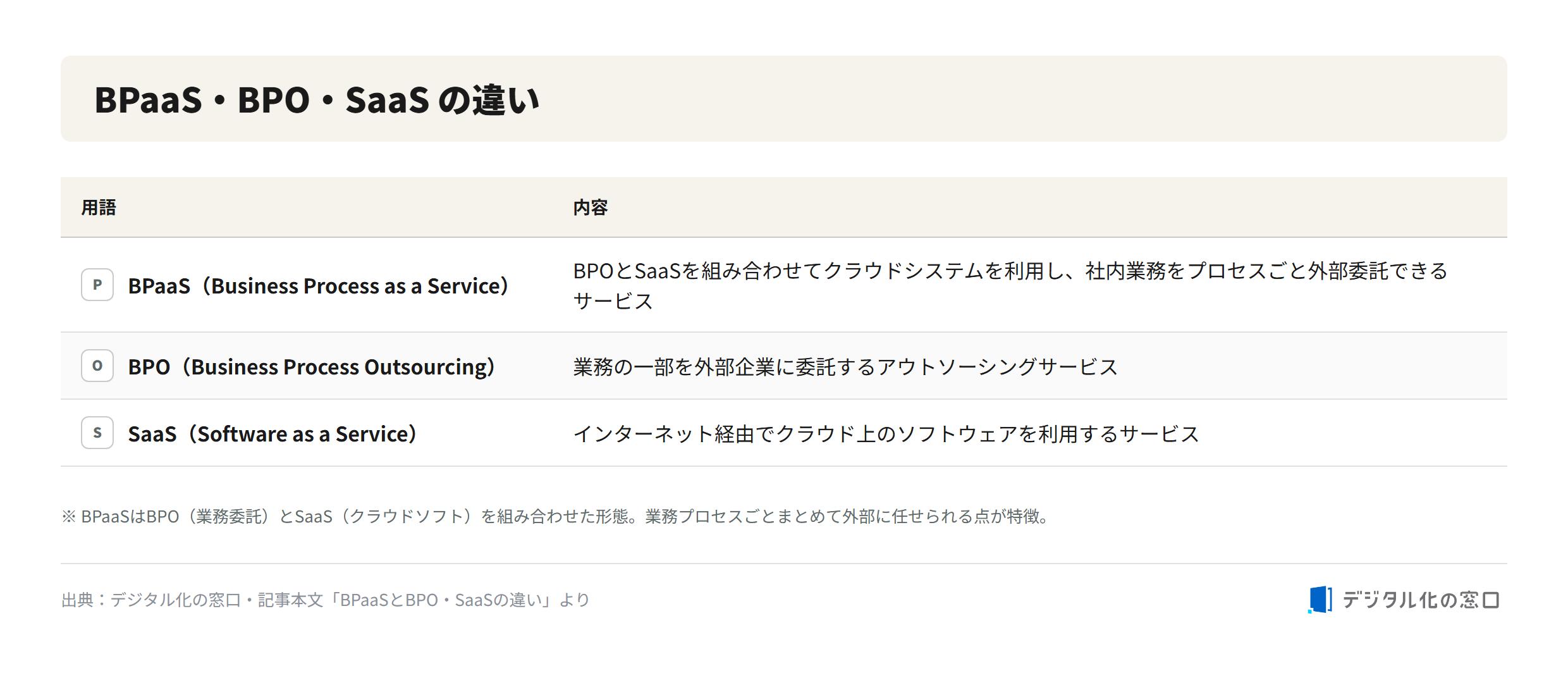This screenshot has width=1568, height=673.
Task: Click the S badge icon beside SaaS
Action: 97,433
